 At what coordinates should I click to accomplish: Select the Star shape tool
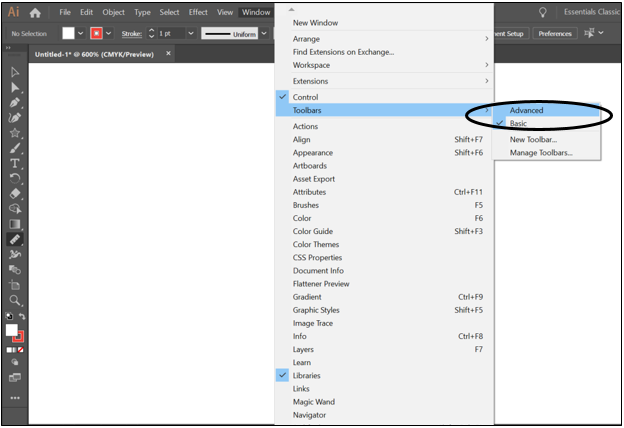click(x=15, y=133)
